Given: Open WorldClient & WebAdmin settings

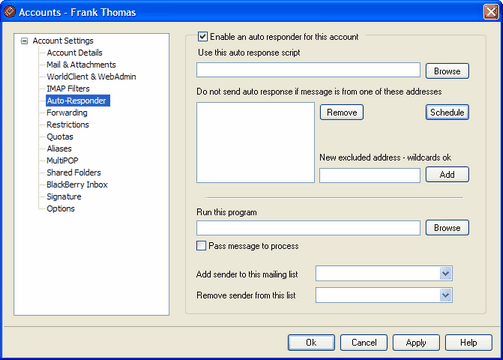Looking at the screenshot, I should [x=91, y=77].
